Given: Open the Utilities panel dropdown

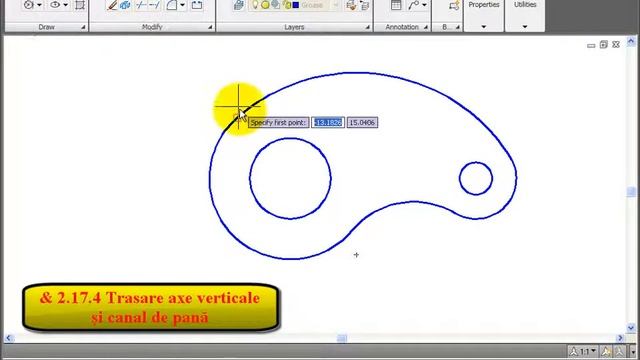Looking at the screenshot, I should [x=525, y=27].
